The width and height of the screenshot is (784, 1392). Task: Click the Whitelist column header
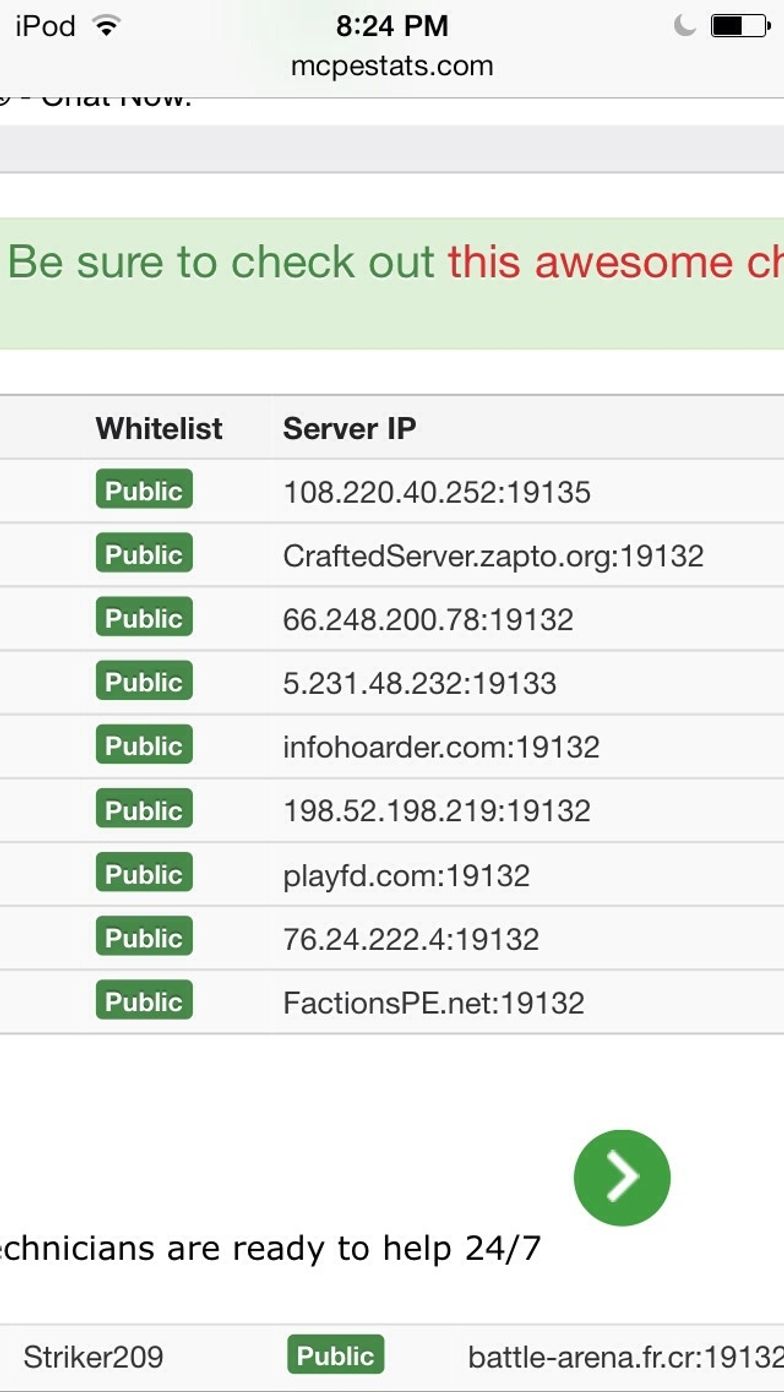159,429
